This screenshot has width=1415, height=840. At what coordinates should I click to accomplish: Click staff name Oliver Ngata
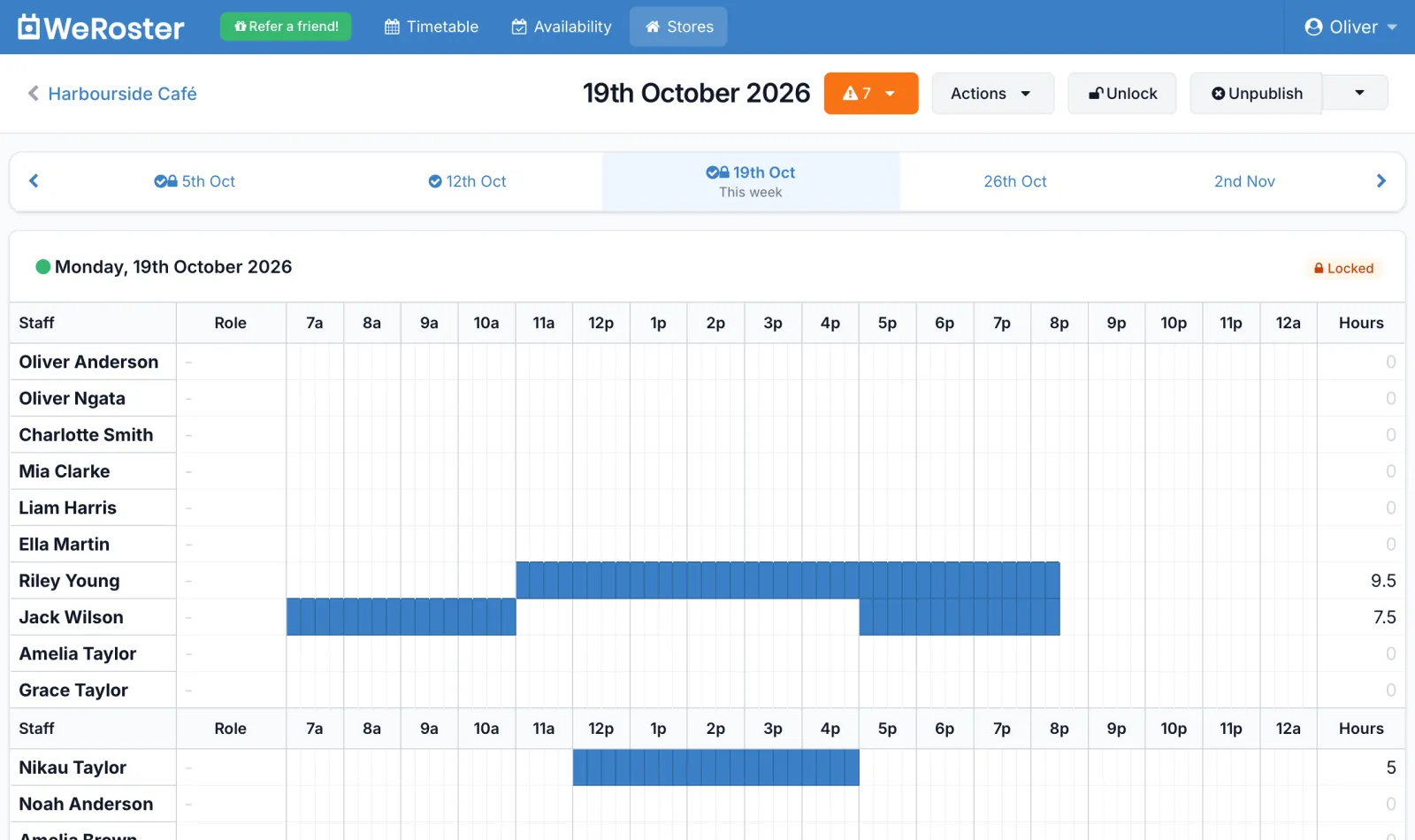72,398
